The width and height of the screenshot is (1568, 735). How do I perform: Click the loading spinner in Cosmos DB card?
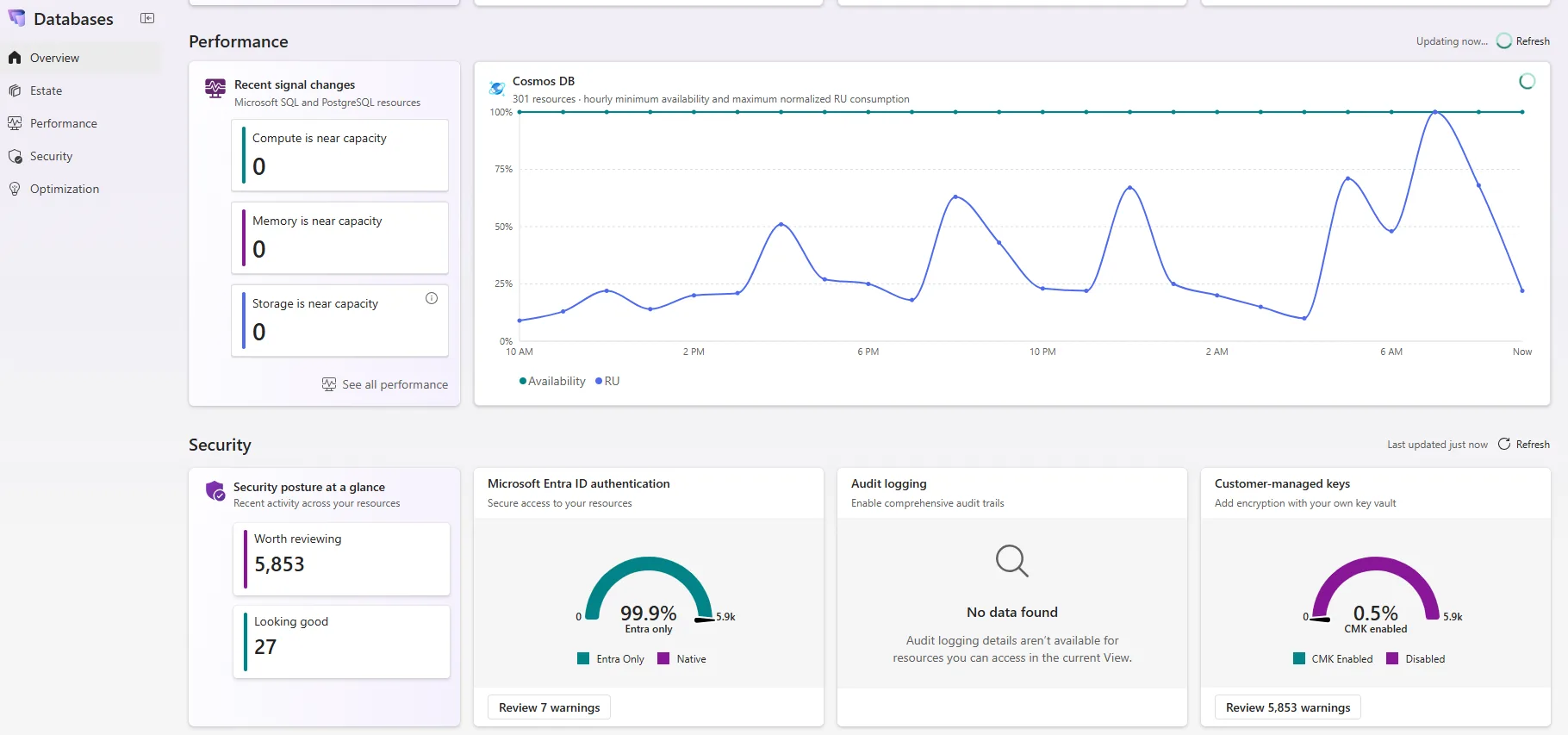1527,81
